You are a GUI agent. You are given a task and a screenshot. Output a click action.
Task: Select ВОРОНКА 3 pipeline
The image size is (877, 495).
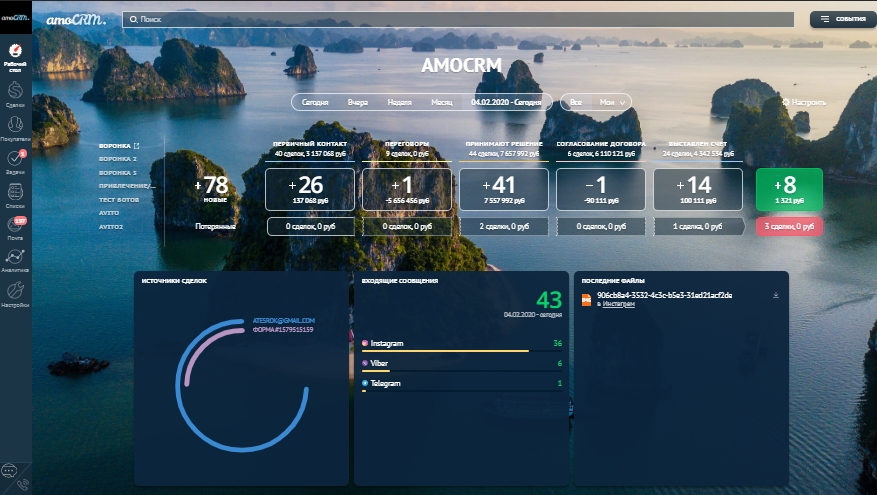click(118, 173)
